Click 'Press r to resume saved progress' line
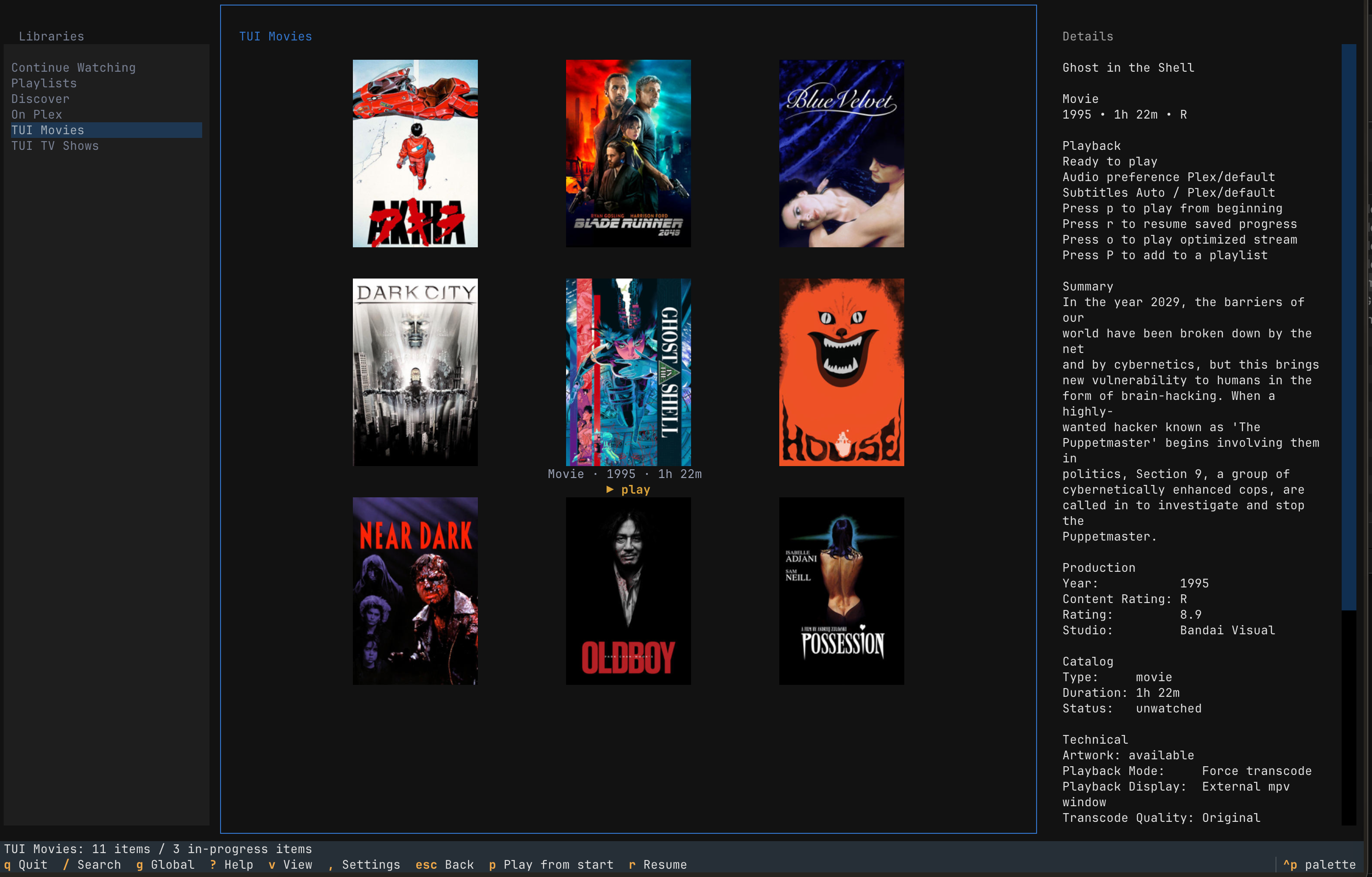This screenshot has height=877, width=1372. pyautogui.click(x=1179, y=224)
